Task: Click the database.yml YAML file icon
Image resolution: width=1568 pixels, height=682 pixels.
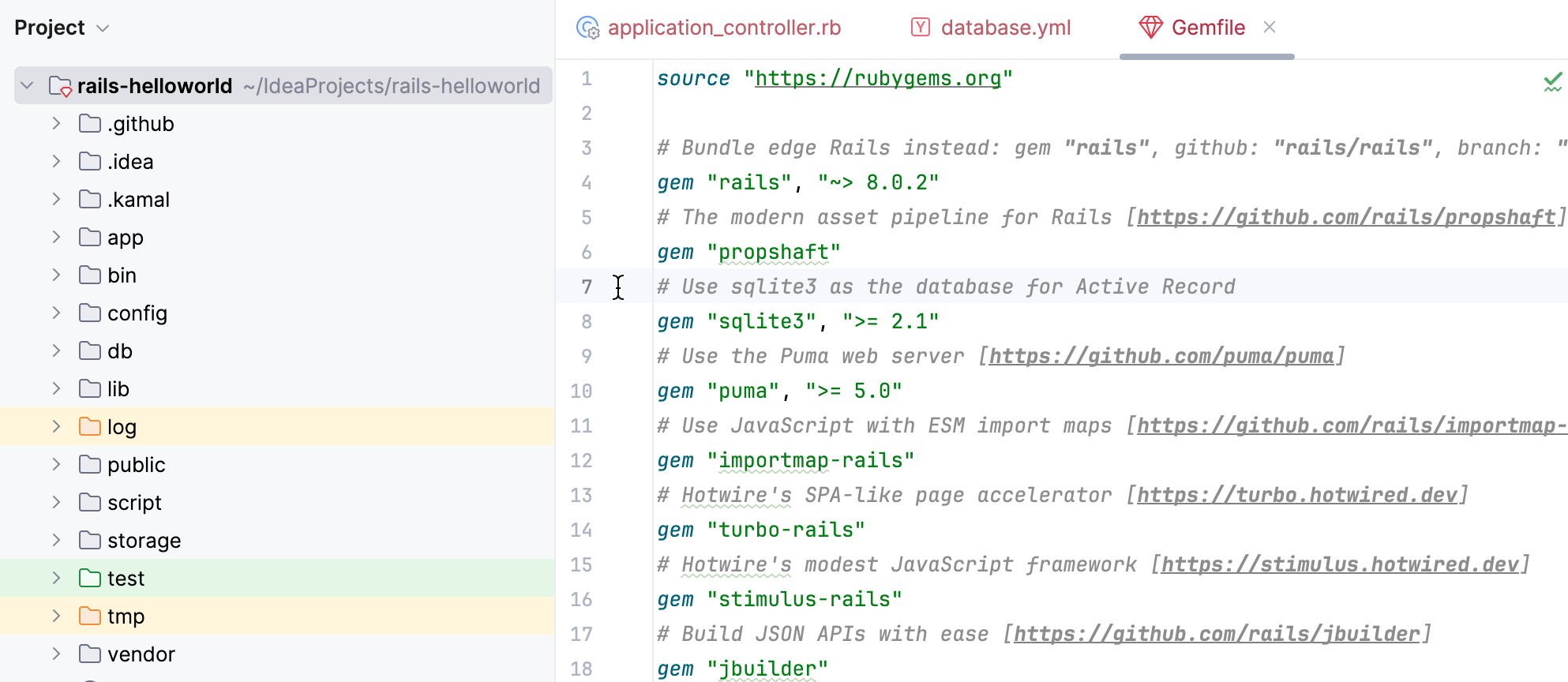Action: [920, 28]
